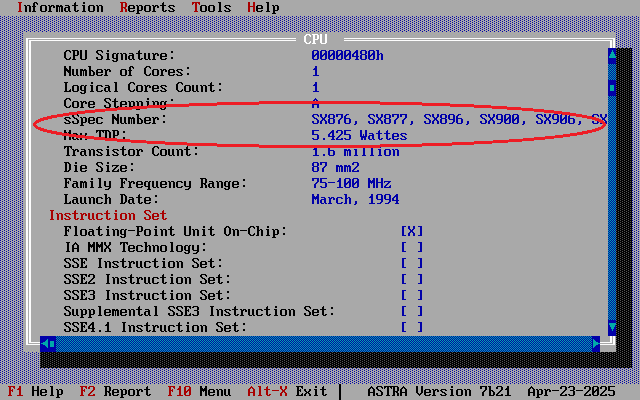Select the CPU Signature value 00000480h

pos(347,56)
